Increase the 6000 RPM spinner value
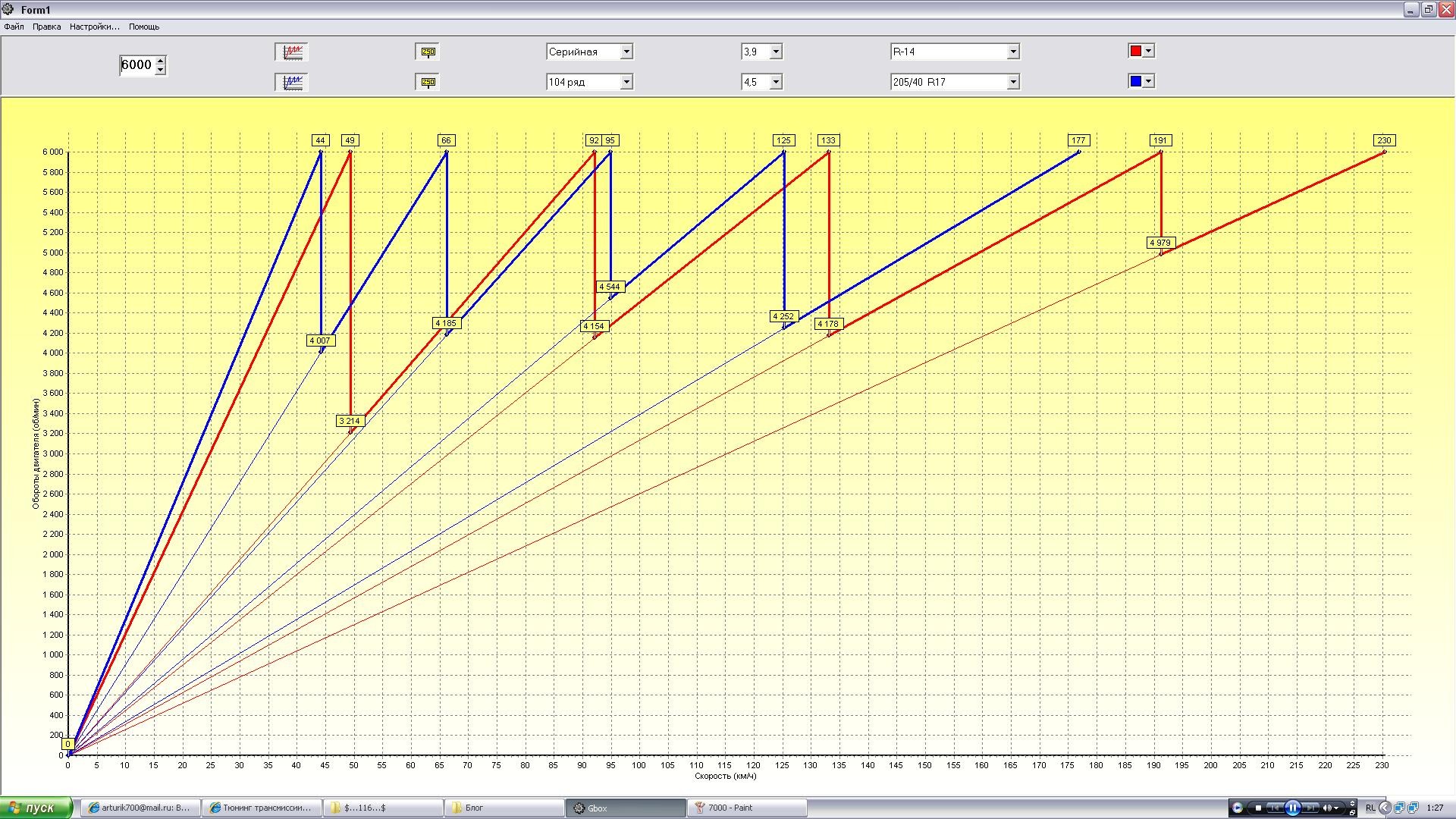 tap(161, 60)
